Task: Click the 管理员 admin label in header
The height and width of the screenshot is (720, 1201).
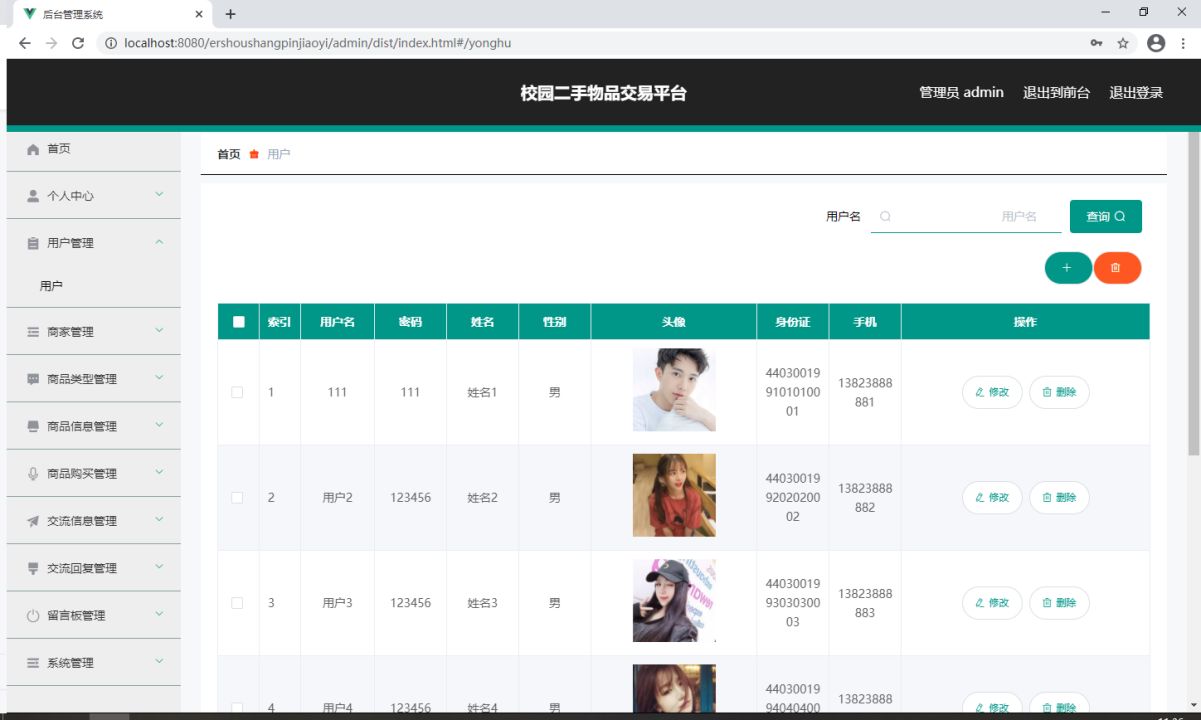Action: (x=961, y=93)
